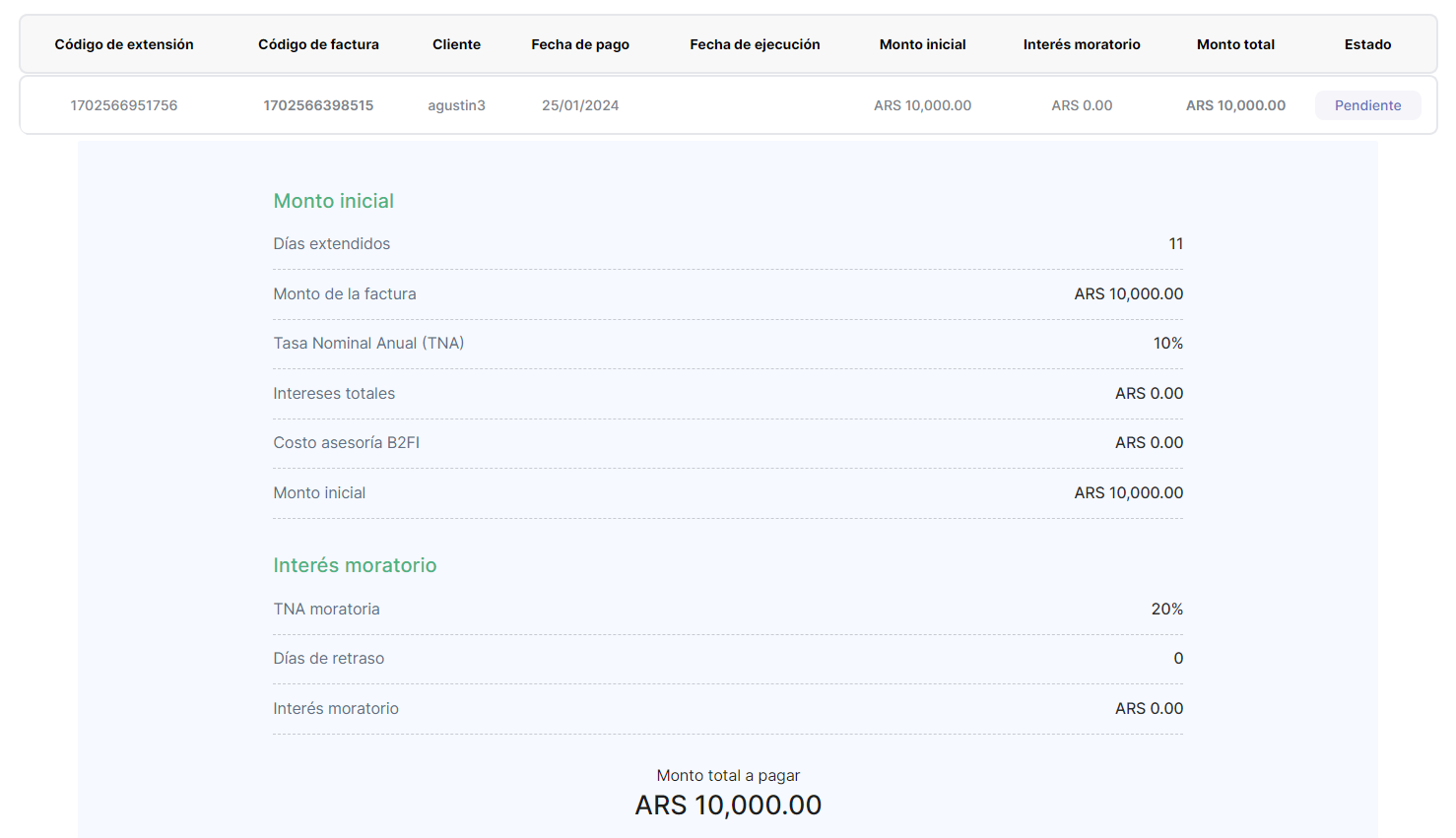Viewport: 1456px width, 838px height.
Task: Collapse row via extension code 1702566951756
Action: coord(124,105)
